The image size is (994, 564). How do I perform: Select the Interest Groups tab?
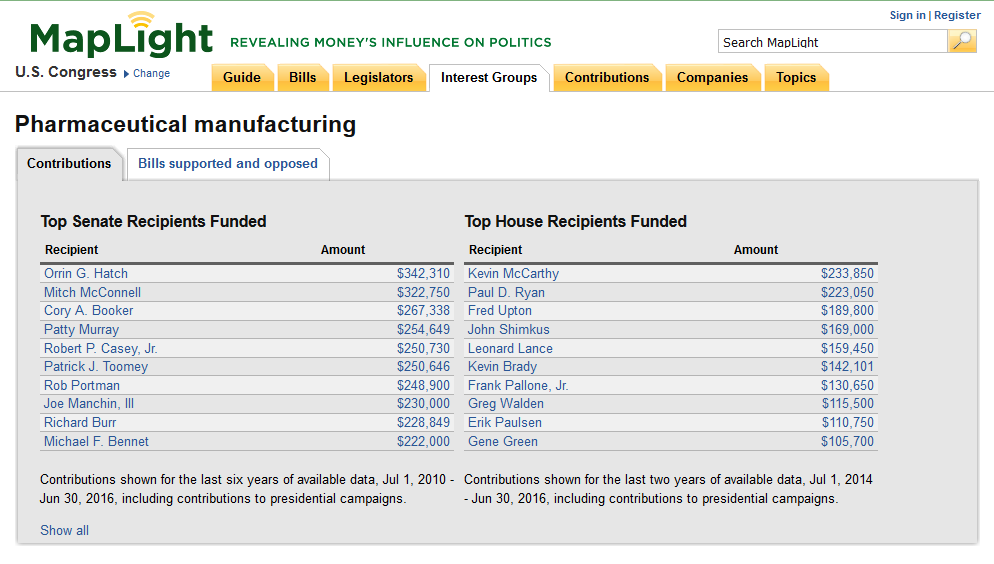(x=489, y=77)
